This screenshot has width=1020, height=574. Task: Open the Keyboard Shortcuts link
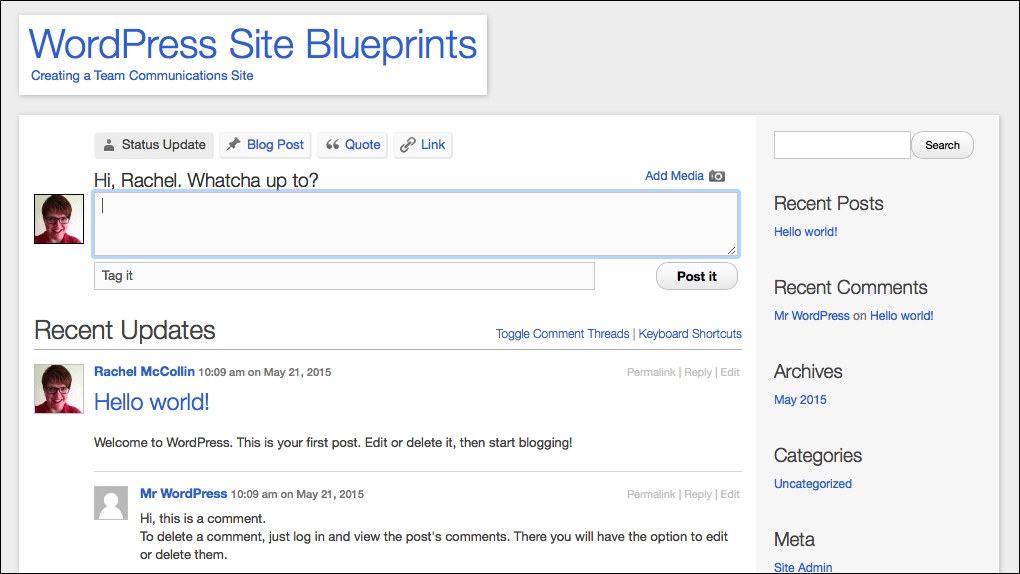[x=690, y=334]
